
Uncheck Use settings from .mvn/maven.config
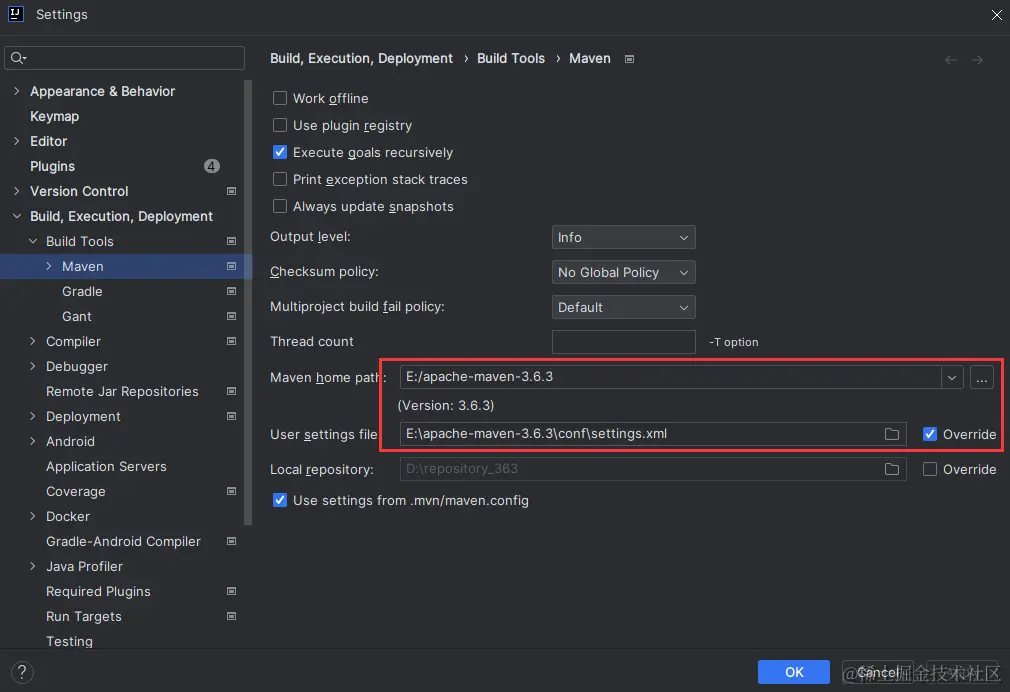click(280, 500)
